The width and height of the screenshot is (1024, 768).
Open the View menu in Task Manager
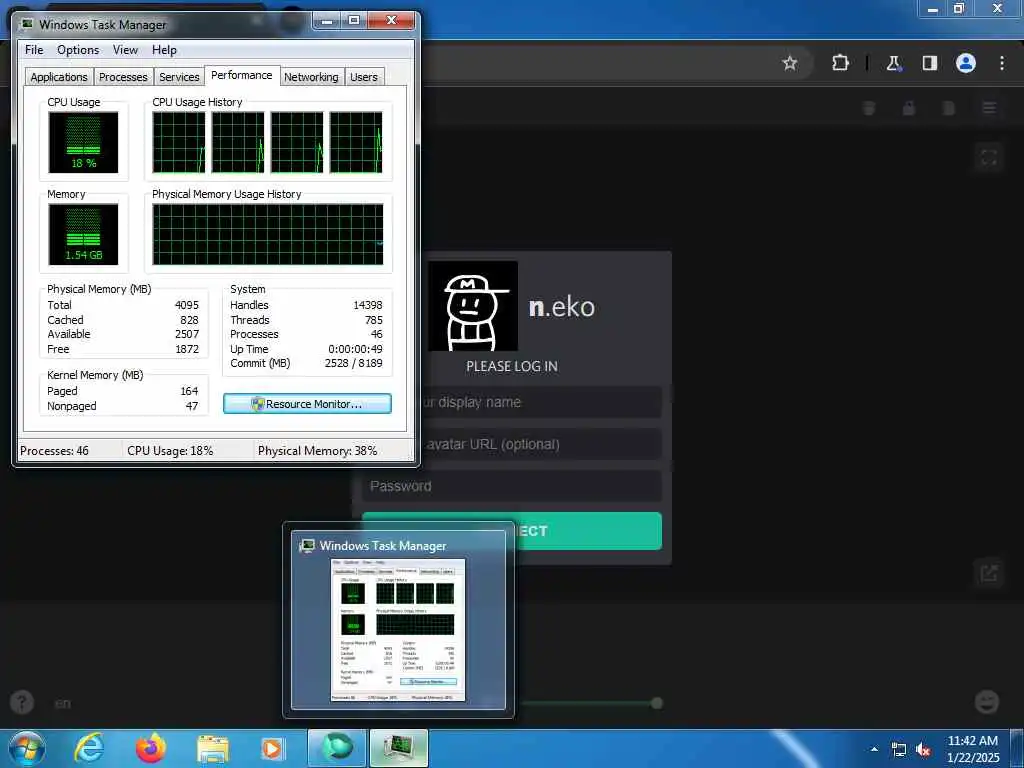point(125,50)
